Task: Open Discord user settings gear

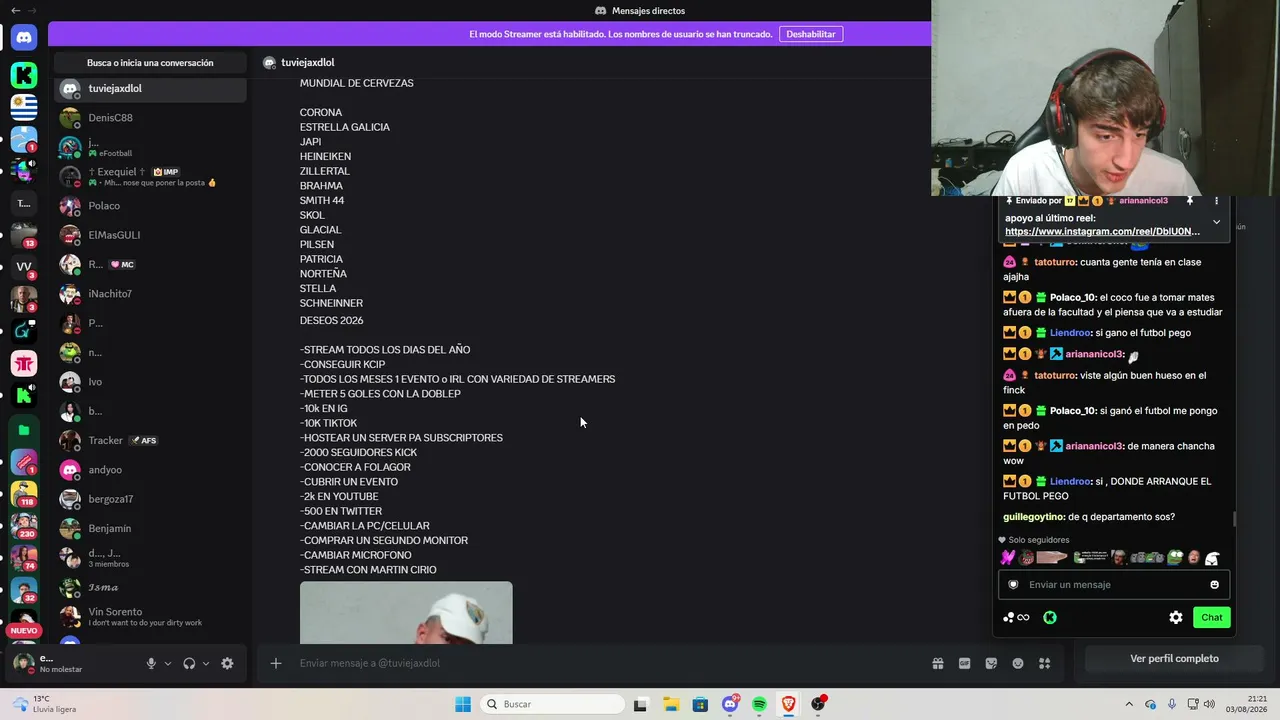Action: tap(227, 663)
